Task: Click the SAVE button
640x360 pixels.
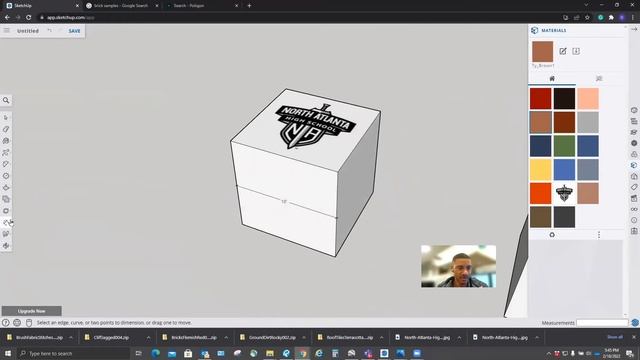Action: click(74, 31)
